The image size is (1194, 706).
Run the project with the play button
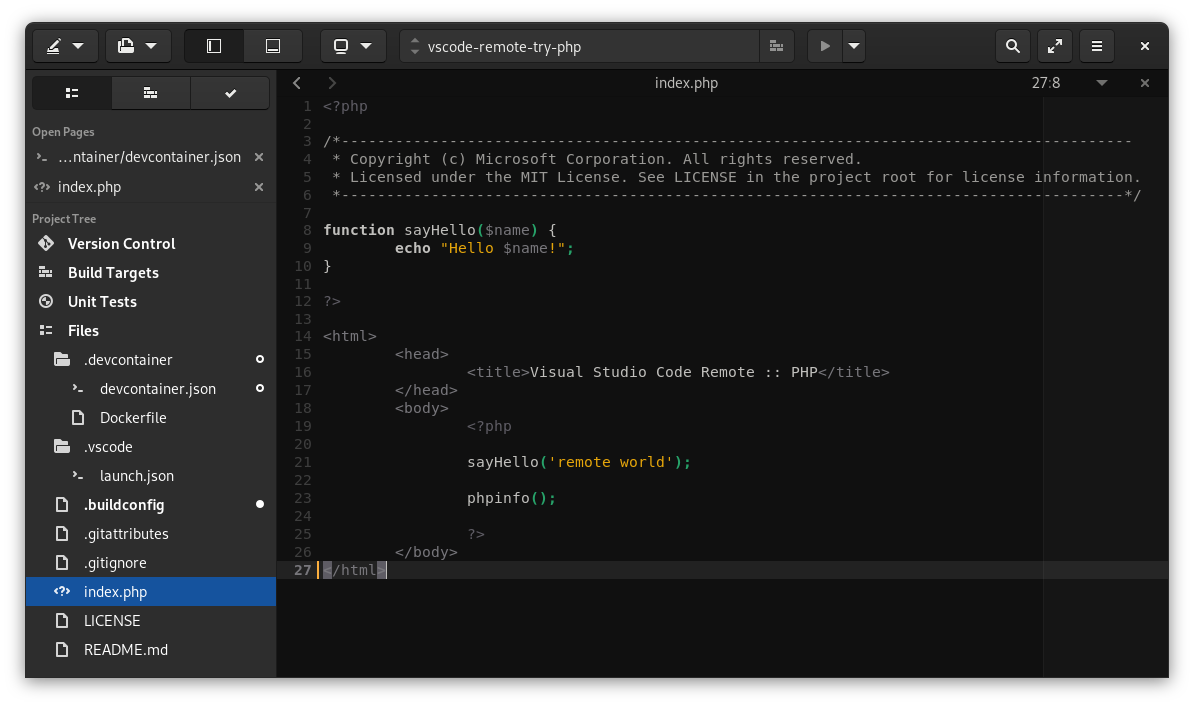(x=824, y=46)
